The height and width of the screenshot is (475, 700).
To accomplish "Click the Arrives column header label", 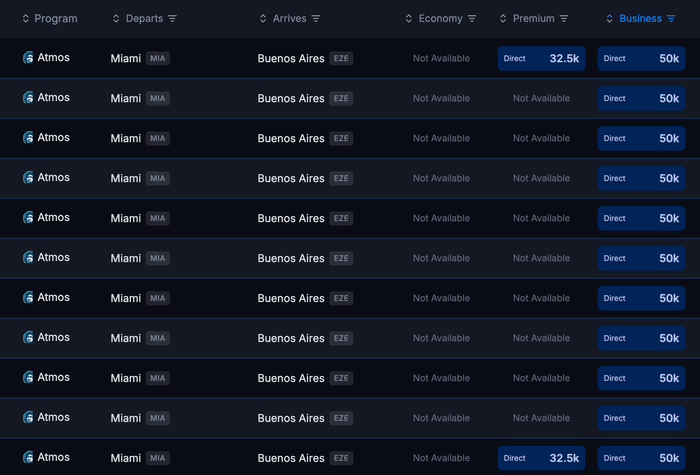I will pos(290,18).
